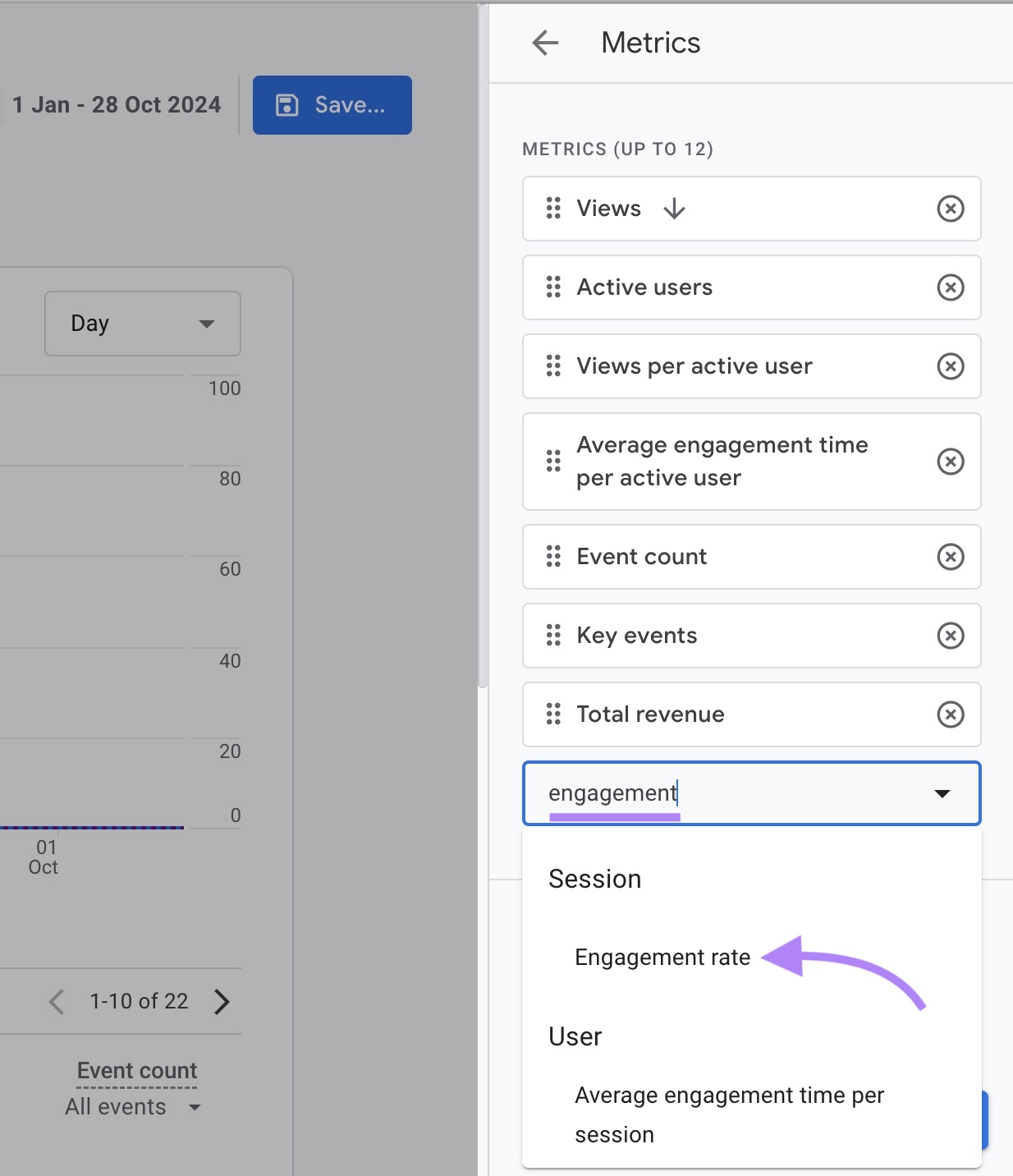
Task: Click the drag handle next to Key events
Action: coord(552,636)
